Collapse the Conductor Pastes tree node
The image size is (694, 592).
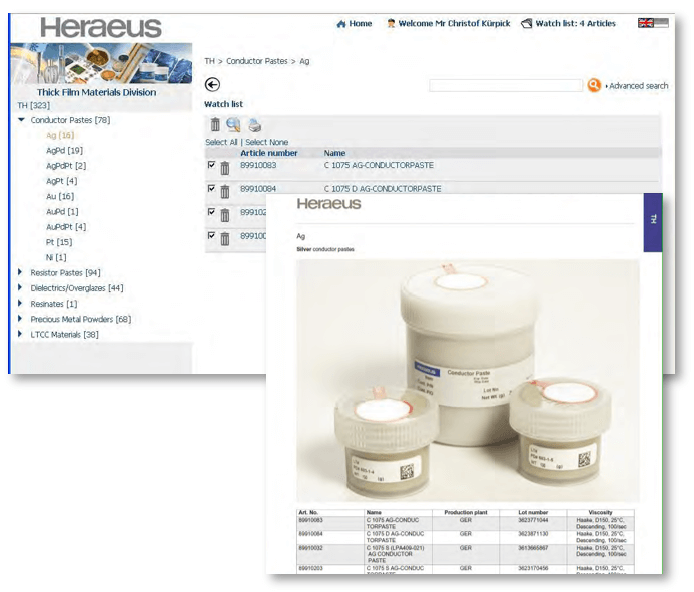coord(21,119)
